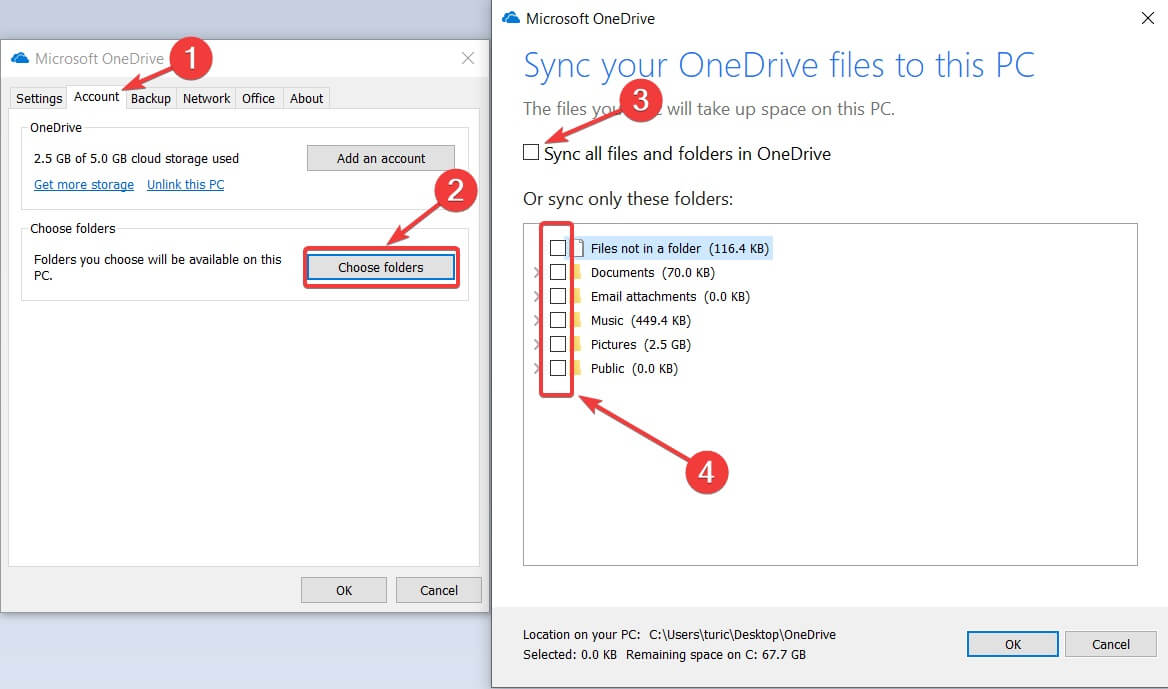Image resolution: width=1168 pixels, height=689 pixels.
Task: Select the Pictures folder checkbox
Action: [558, 344]
